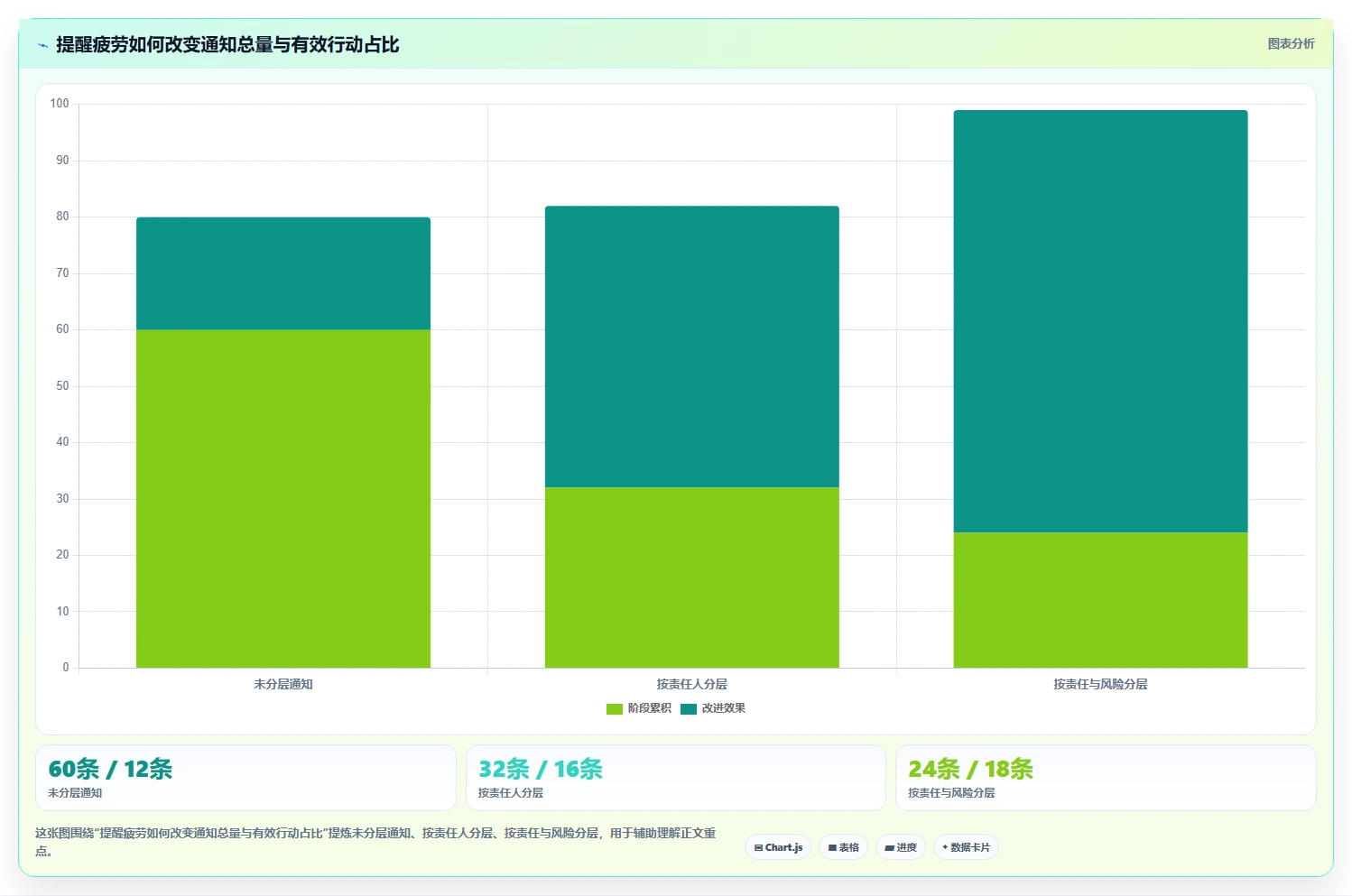Image resolution: width=1352 pixels, height=896 pixels.
Task: Click the Chart.js tag chip
Action: pos(778,847)
